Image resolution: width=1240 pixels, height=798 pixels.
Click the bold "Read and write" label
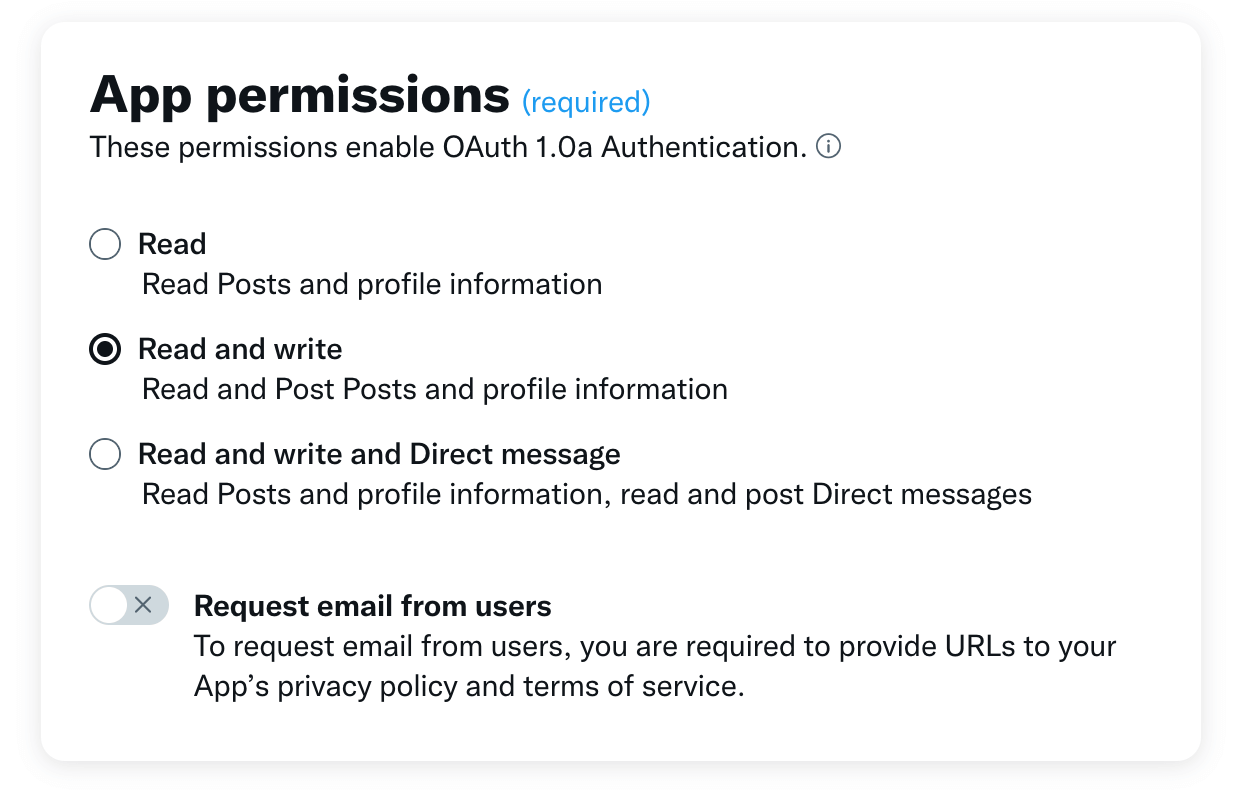240,349
